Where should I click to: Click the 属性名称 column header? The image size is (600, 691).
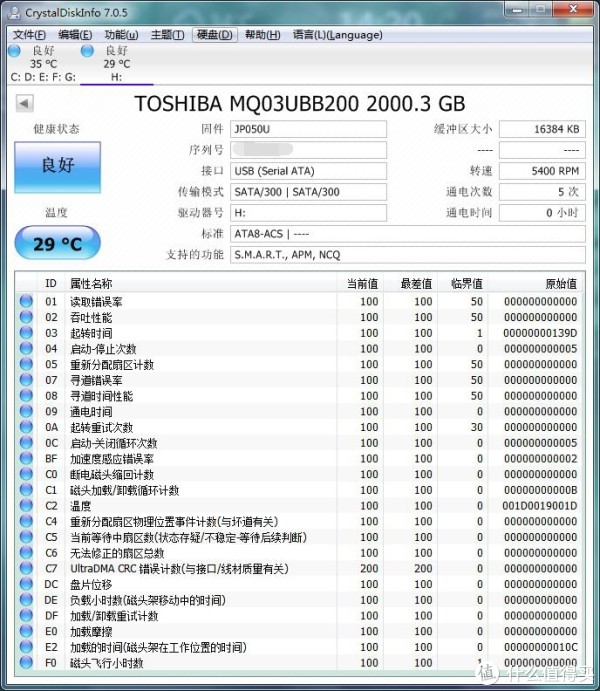pyautogui.click(x=201, y=283)
